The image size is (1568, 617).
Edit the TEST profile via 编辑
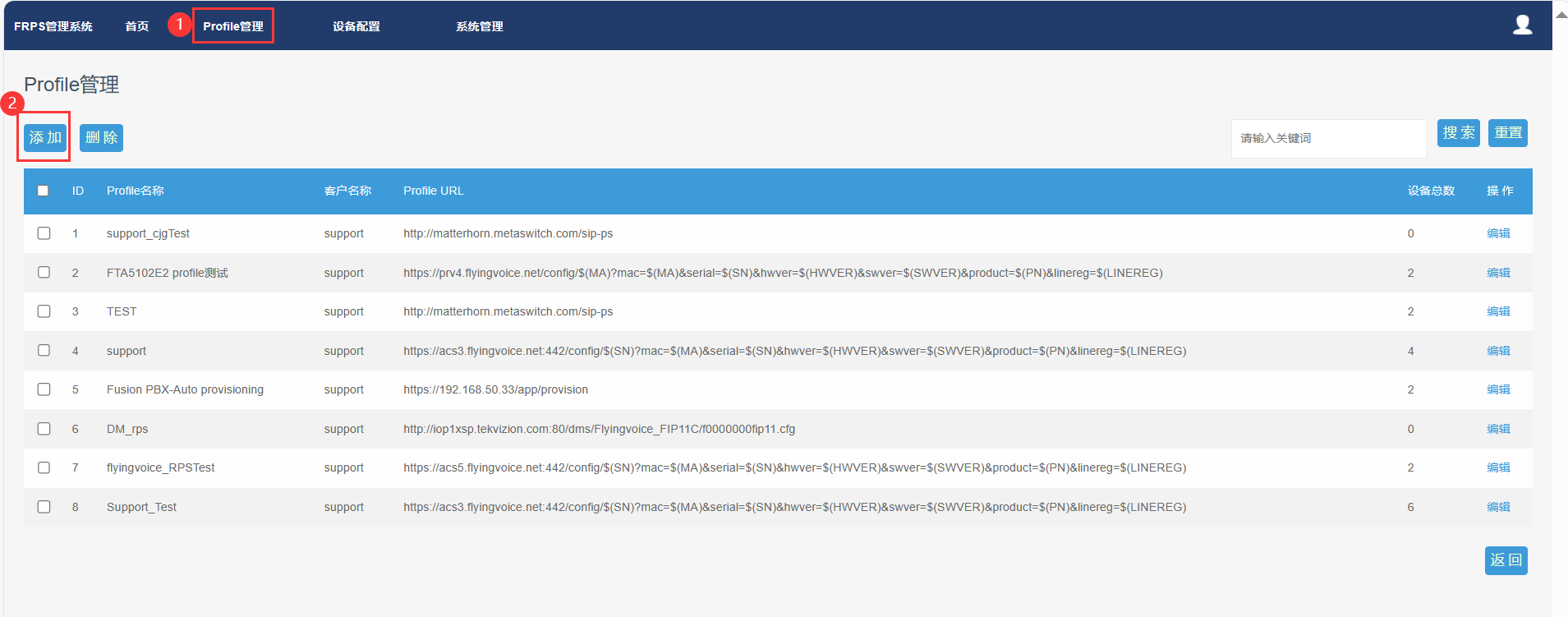[1498, 311]
